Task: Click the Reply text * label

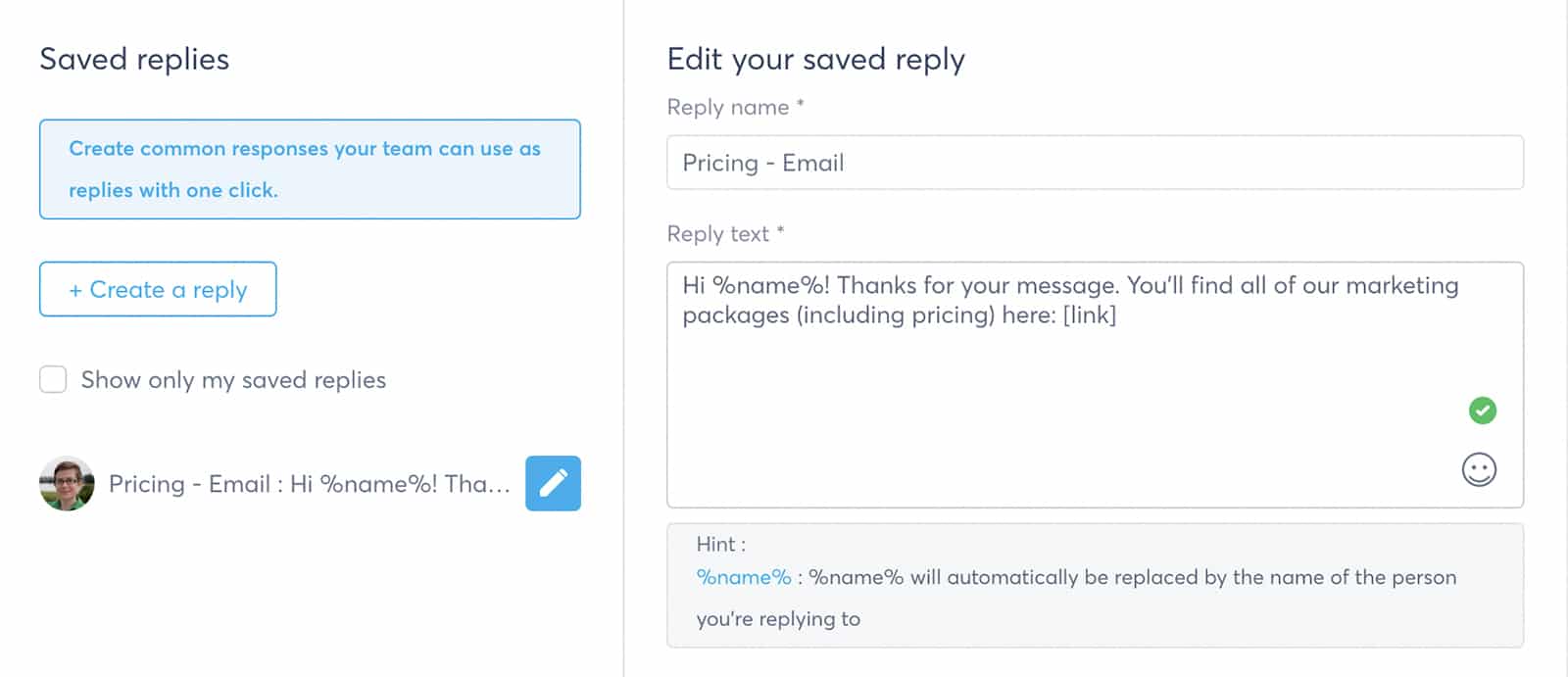Action: pos(725,234)
